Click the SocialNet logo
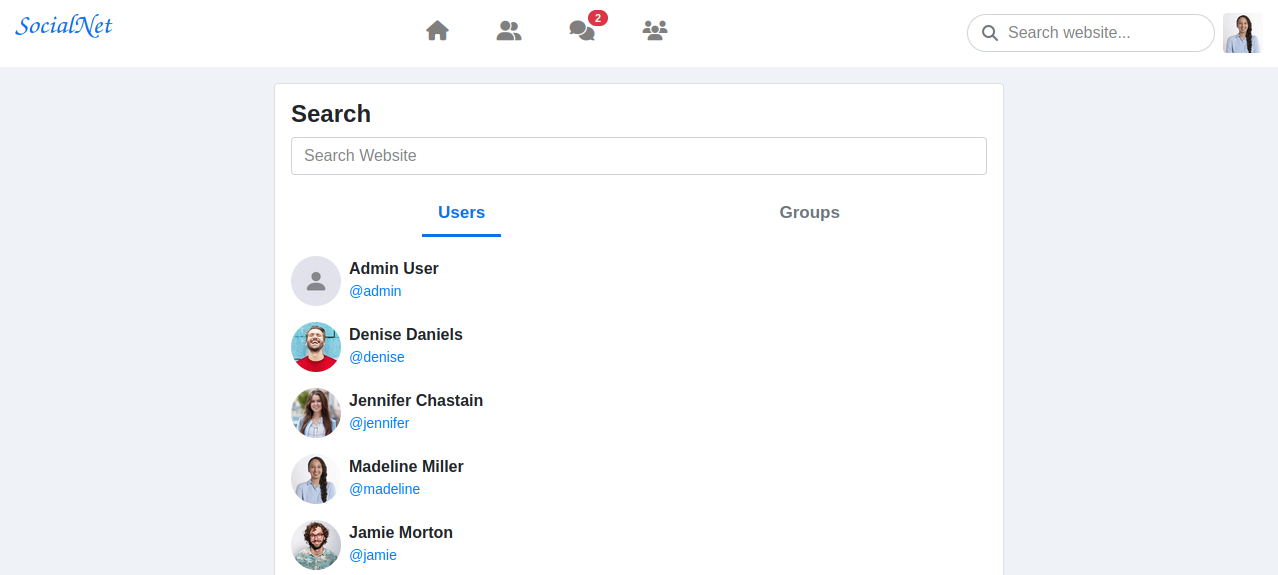The image size is (1278, 575). pyautogui.click(x=64, y=26)
